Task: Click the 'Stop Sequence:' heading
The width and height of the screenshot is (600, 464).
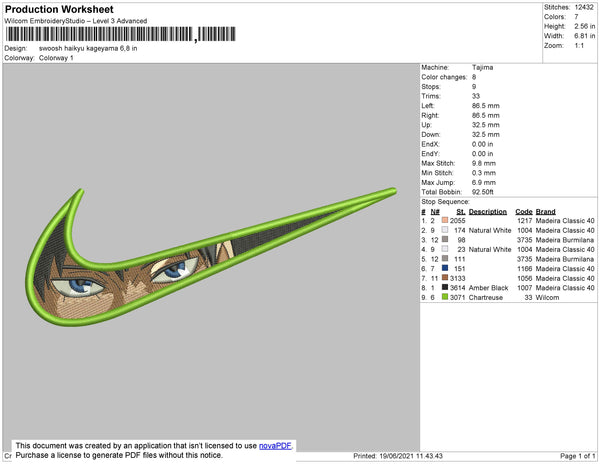Action: [x=445, y=202]
